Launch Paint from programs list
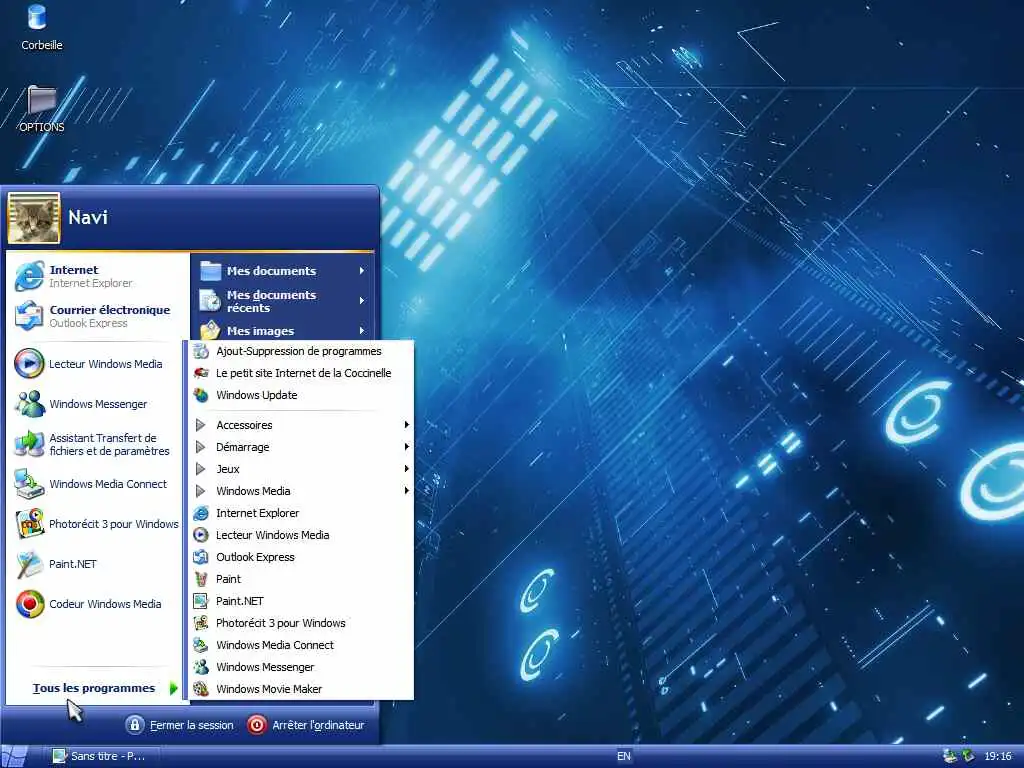 coord(301,579)
